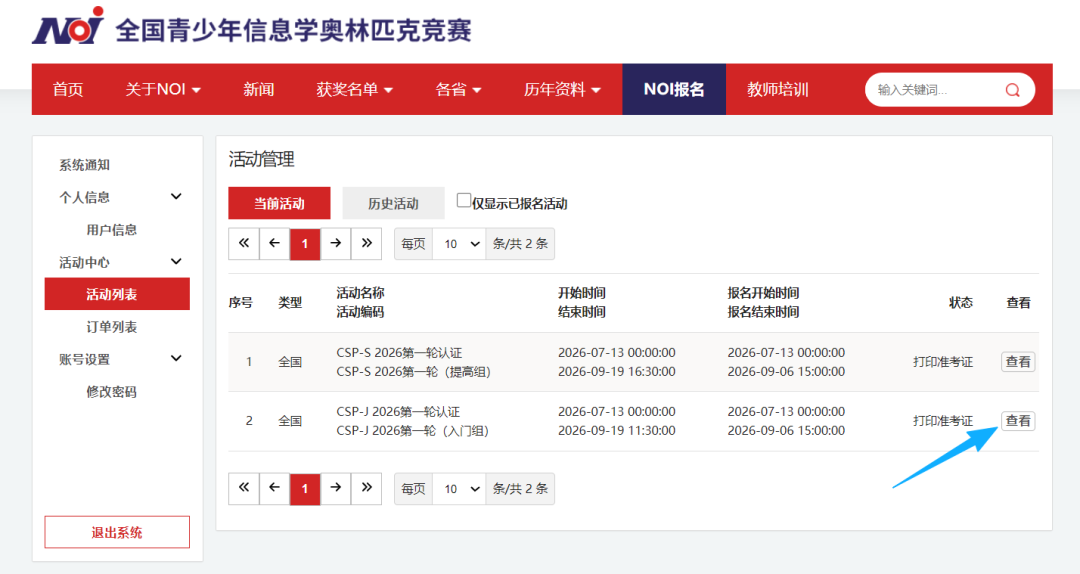The width and height of the screenshot is (1080, 574).
Task: Switch to 历史活动 tab
Action: [x=393, y=203]
